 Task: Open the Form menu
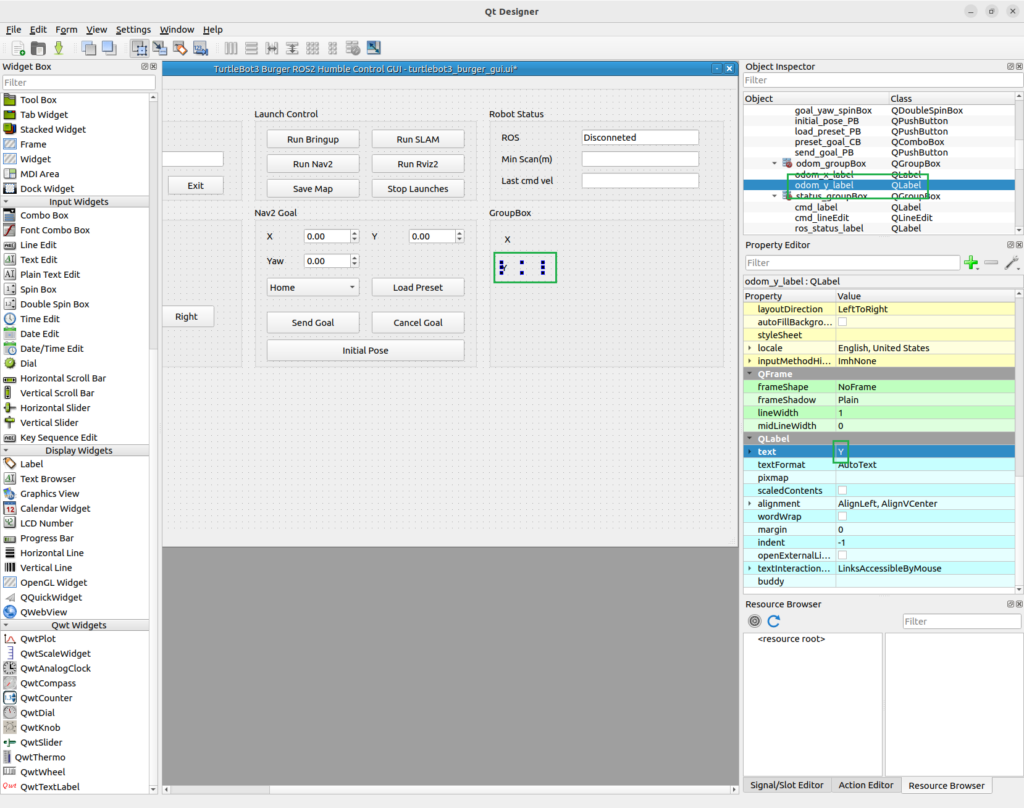point(66,29)
